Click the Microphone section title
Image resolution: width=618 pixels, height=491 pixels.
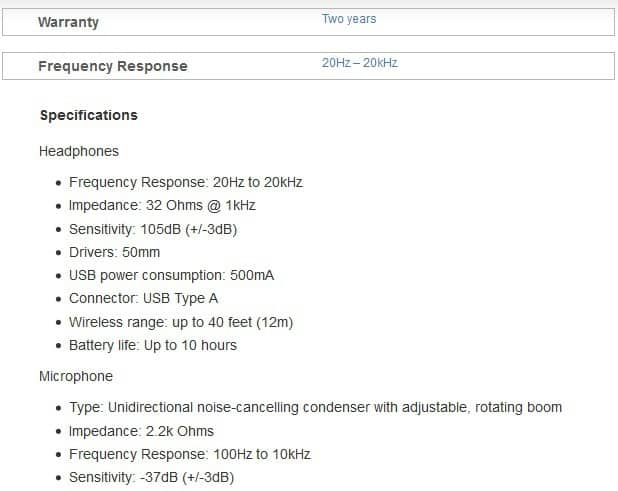(x=76, y=376)
